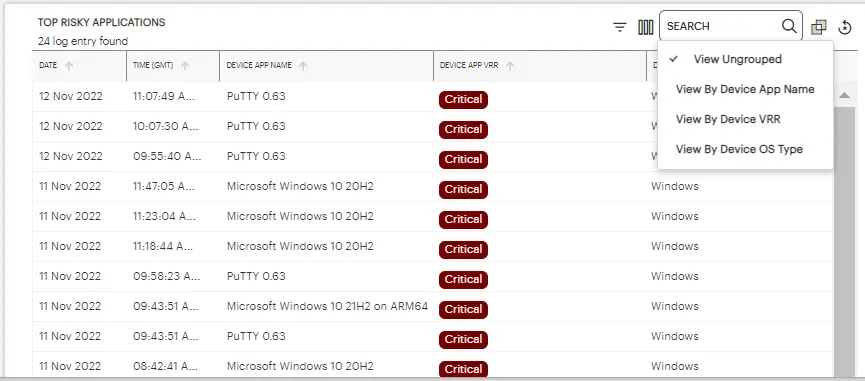This screenshot has width=865, height=381.
Task: Click time cell 11:18:44 A...
Action: (x=164, y=246)
